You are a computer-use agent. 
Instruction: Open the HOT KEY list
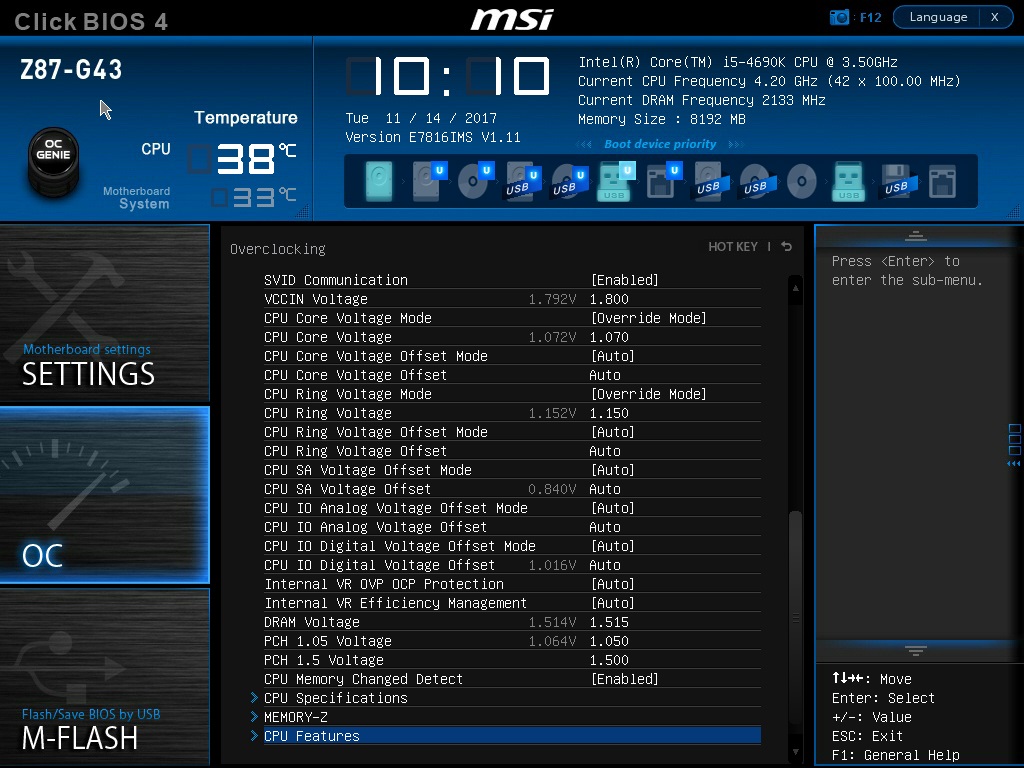click(733, 246)
